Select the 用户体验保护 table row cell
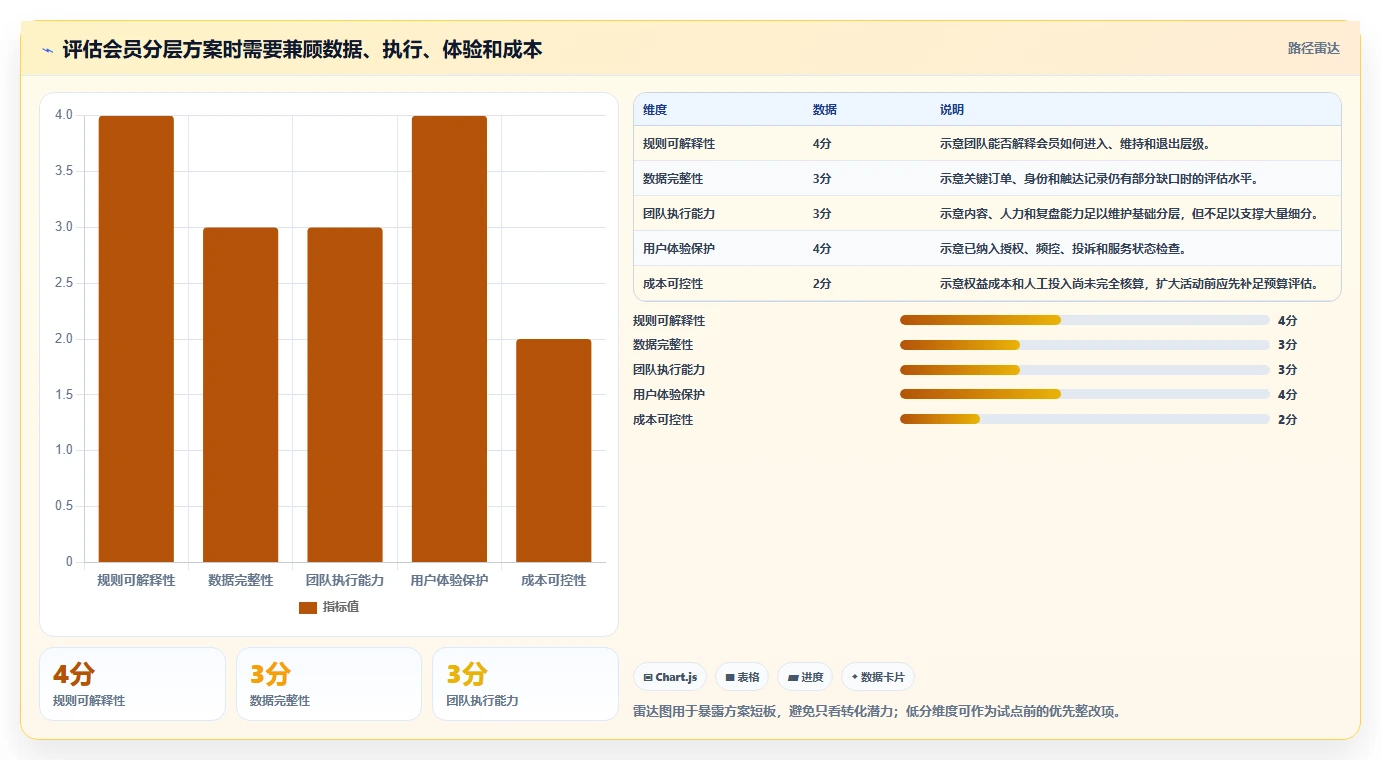 (679, 249)
